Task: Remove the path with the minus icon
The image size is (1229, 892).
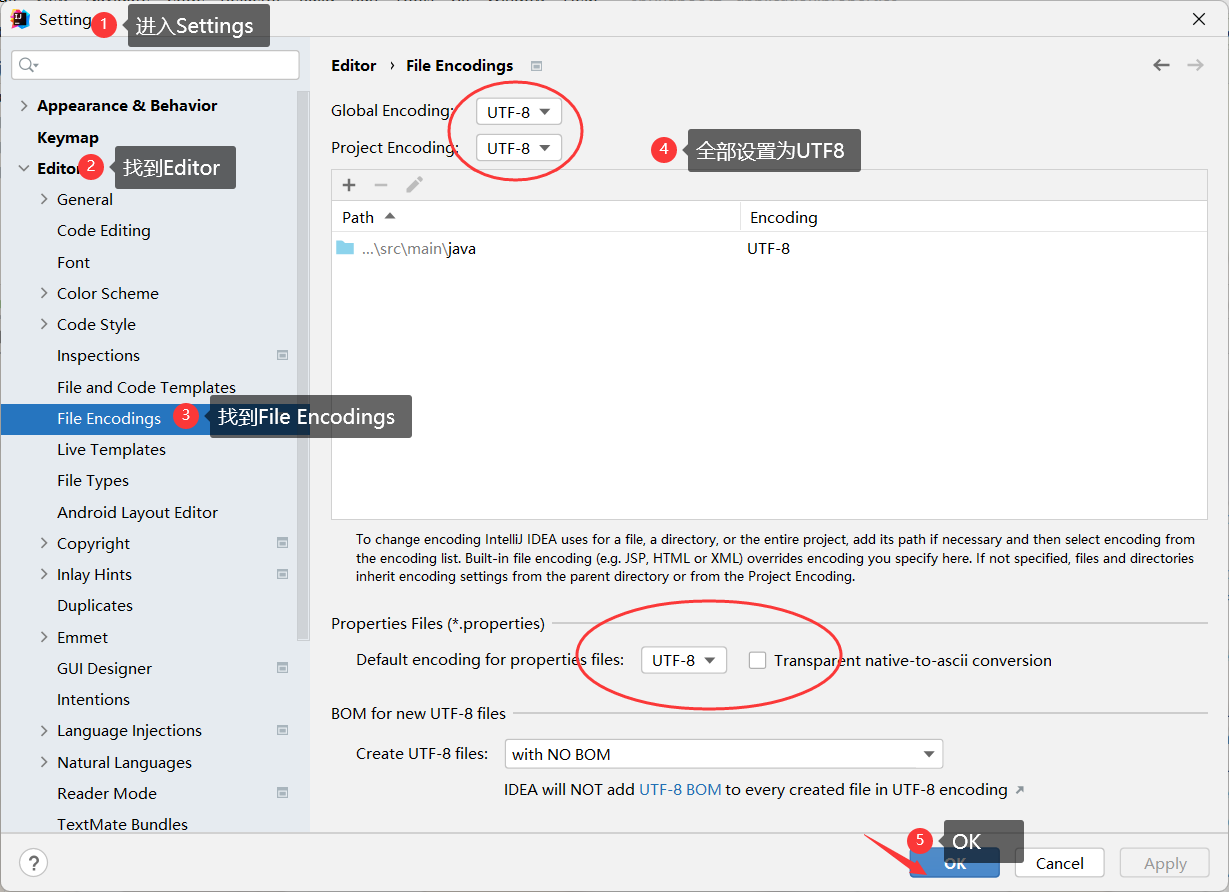Action: click(381, 185)
